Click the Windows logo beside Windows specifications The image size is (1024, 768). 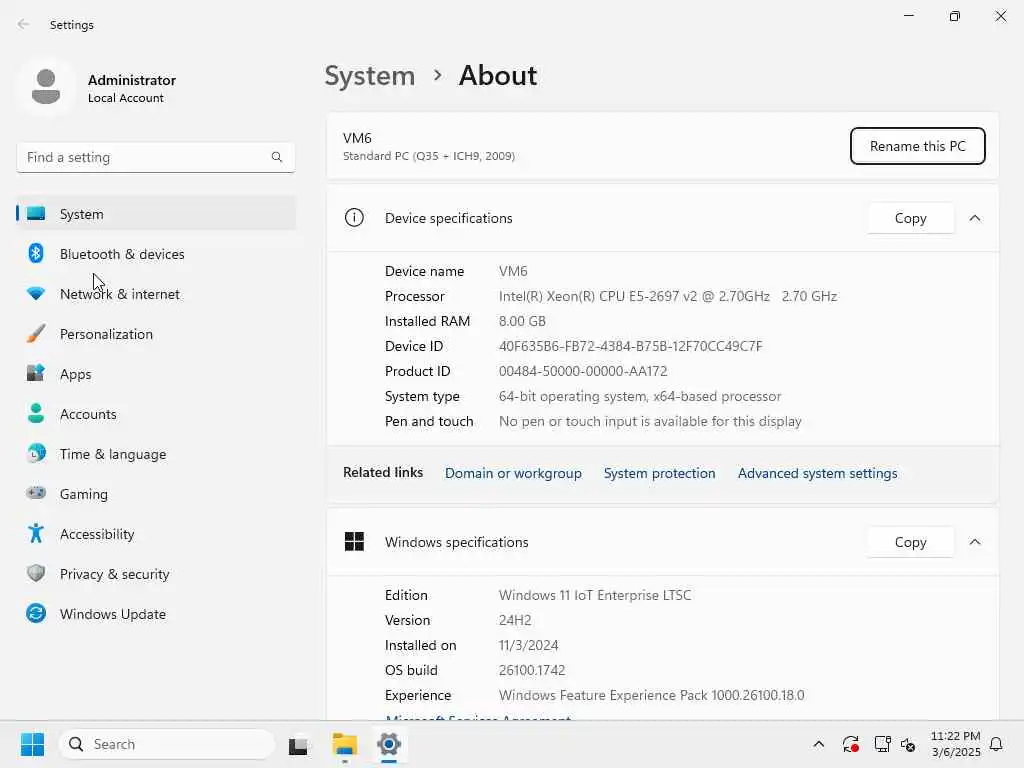pyautogui.click(x=354, y=541)
